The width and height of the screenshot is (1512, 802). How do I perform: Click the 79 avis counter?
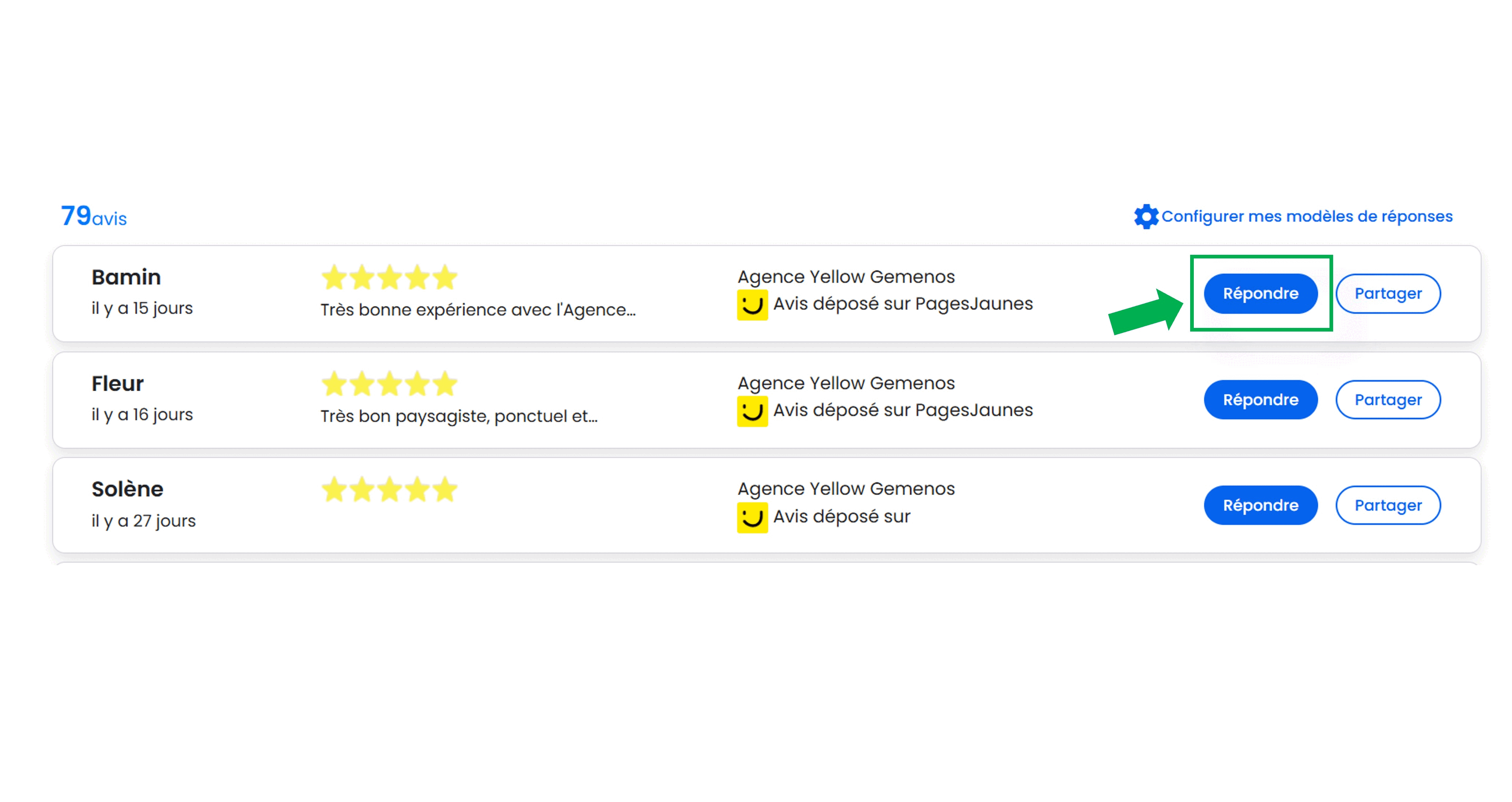(94, 216)
